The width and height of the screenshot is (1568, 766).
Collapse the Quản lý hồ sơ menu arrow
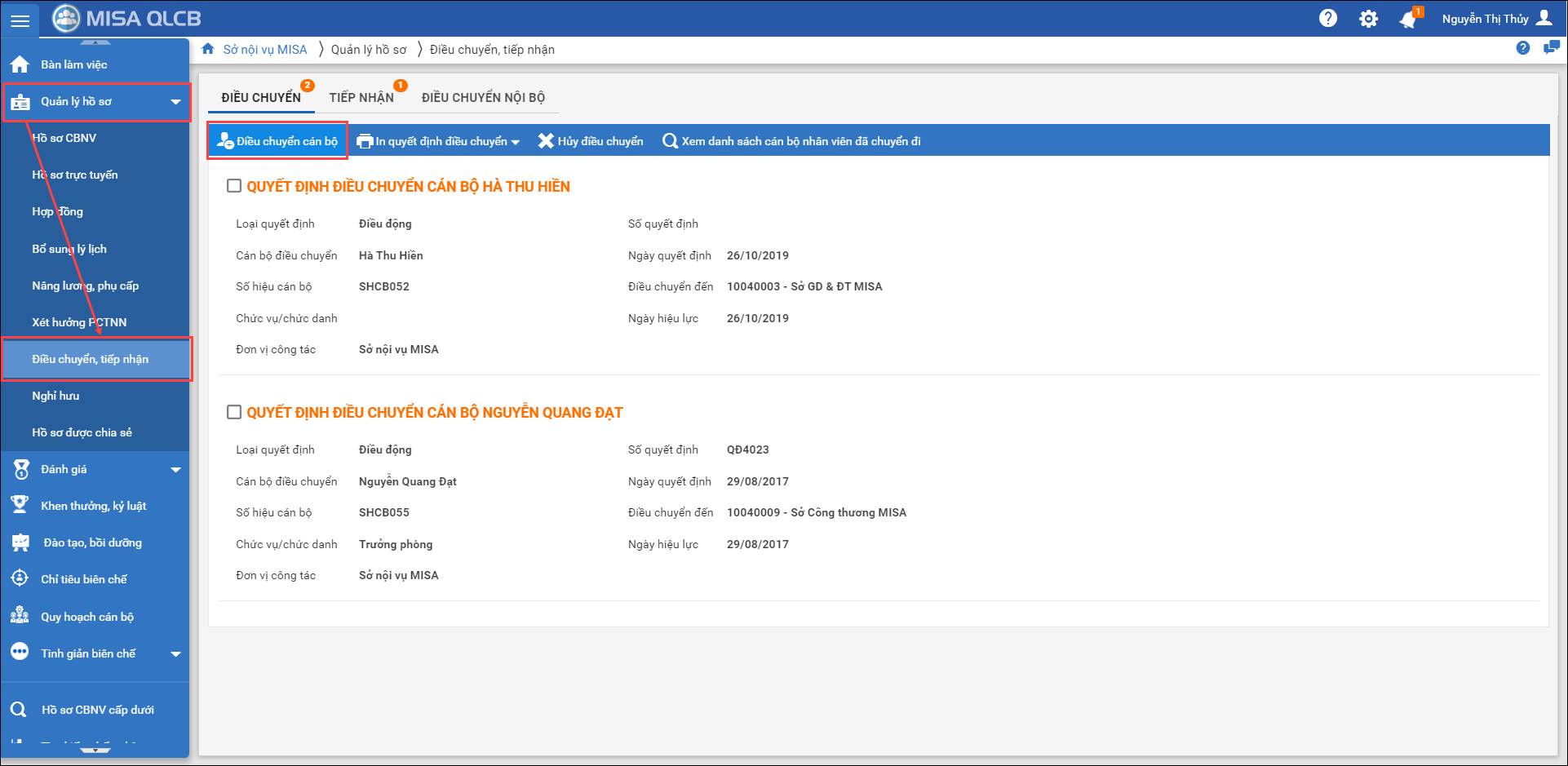[175, 102]
